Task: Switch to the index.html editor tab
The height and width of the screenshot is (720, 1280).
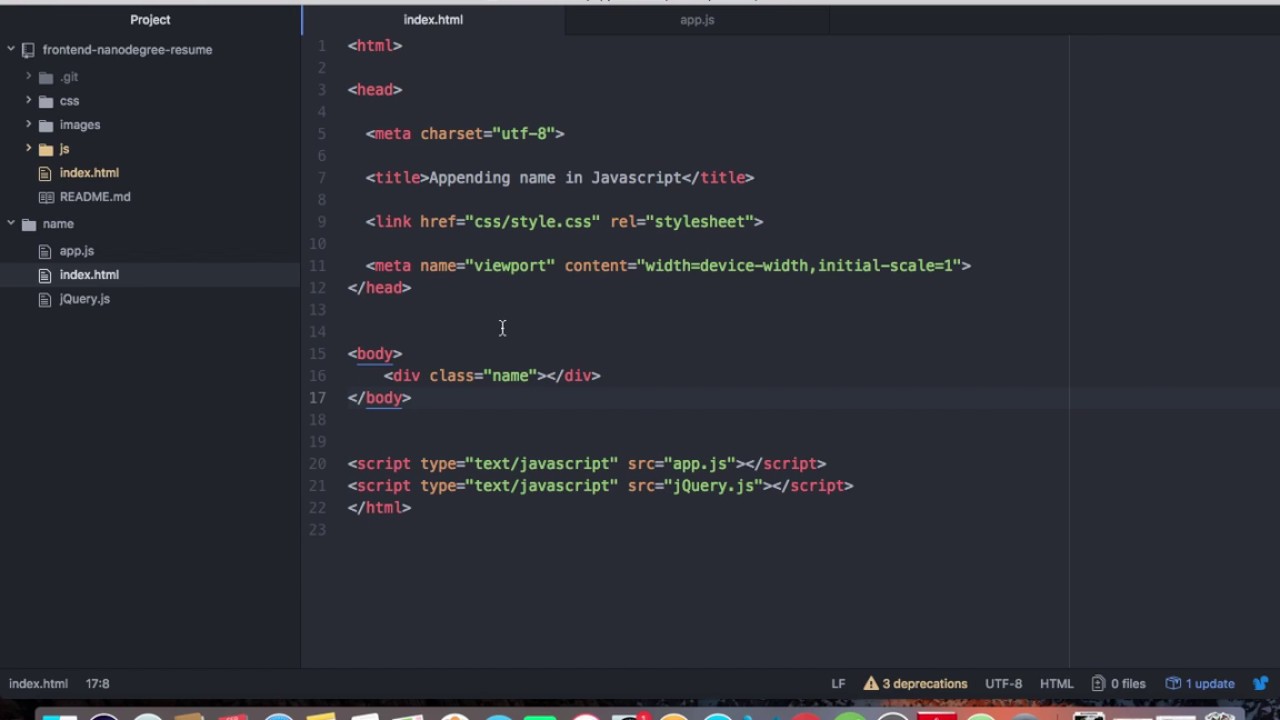Action: pos(433,20)
